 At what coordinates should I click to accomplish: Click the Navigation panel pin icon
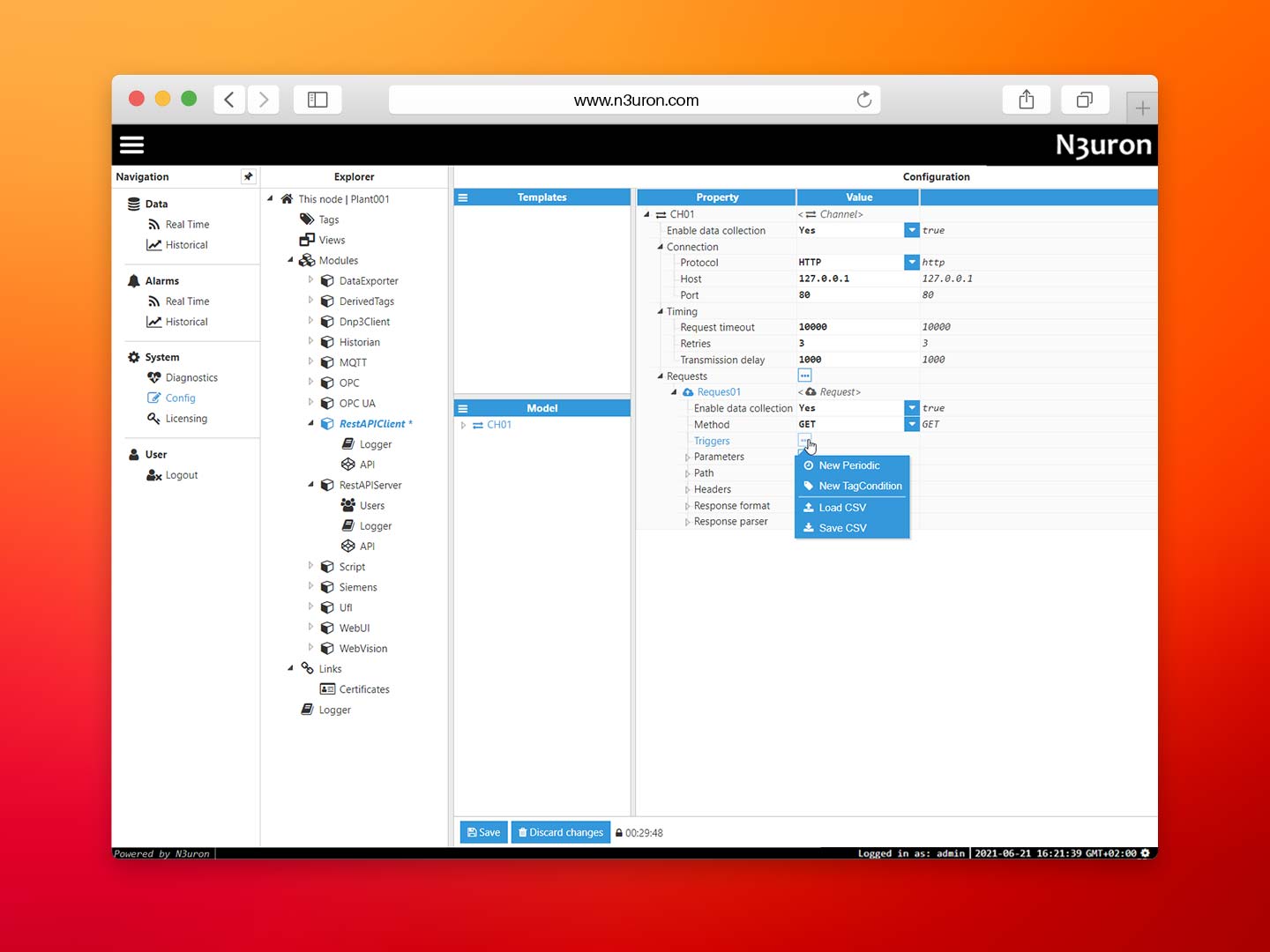[248, 176]
